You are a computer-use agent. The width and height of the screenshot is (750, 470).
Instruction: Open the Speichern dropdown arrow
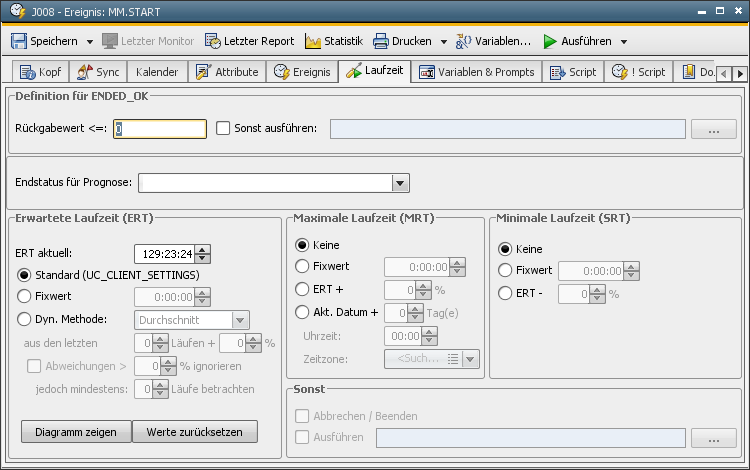click(89, 42)
